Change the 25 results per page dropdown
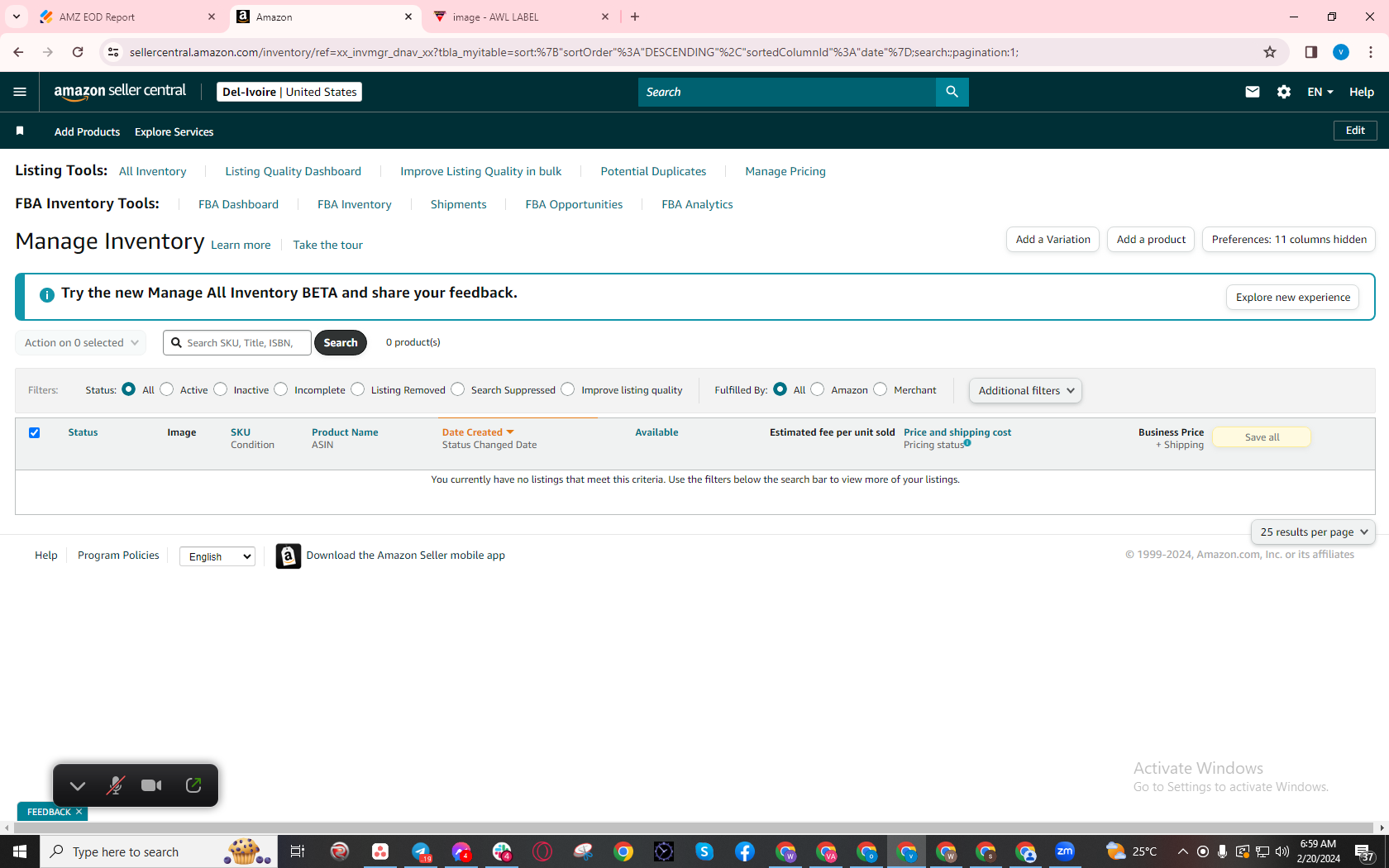 click(1313, 532)
